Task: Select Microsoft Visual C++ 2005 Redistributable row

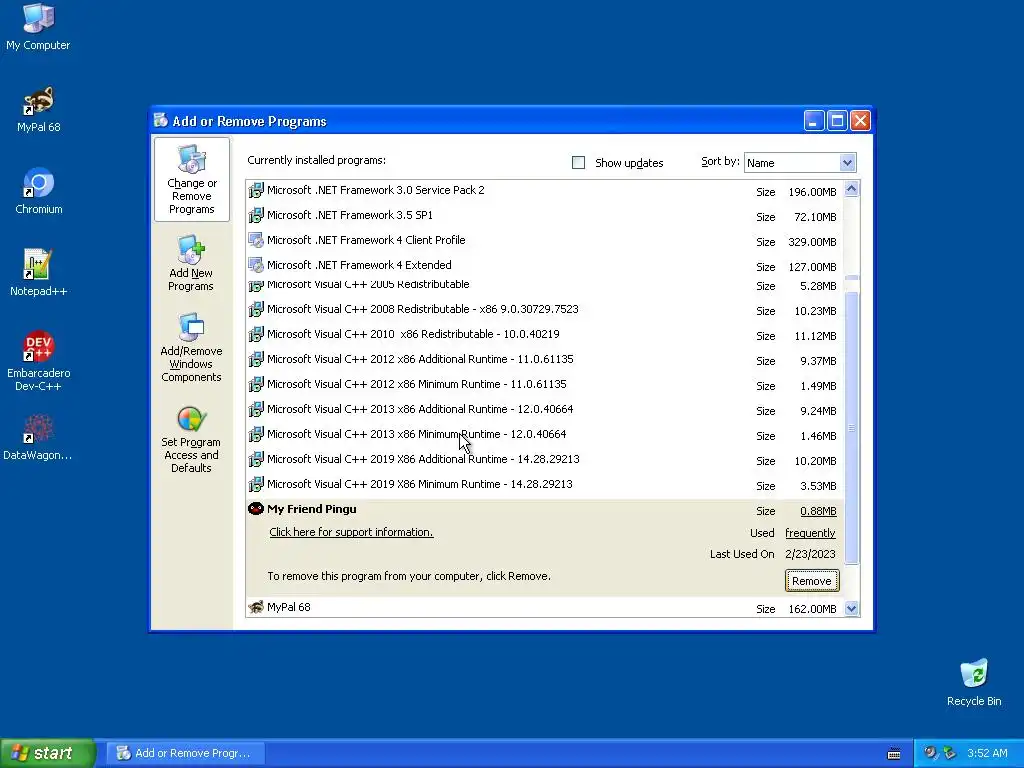Action: pyautogui.click(x=545, y=286)
